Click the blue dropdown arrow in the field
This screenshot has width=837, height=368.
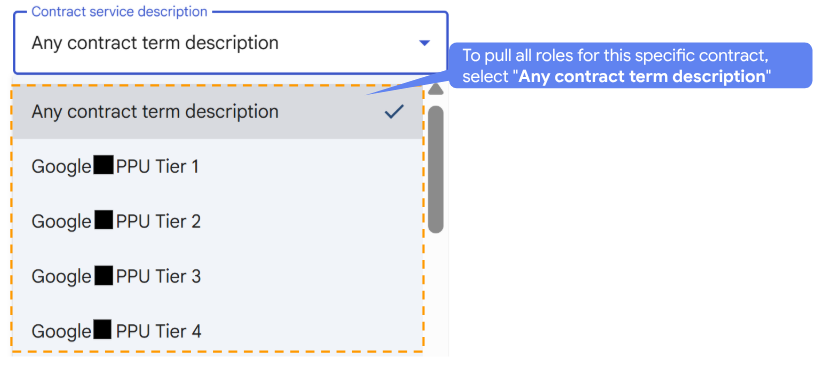(x=424, y=43)
